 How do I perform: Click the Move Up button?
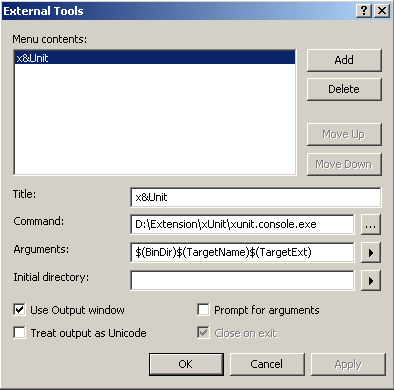(x=344, y=134)
